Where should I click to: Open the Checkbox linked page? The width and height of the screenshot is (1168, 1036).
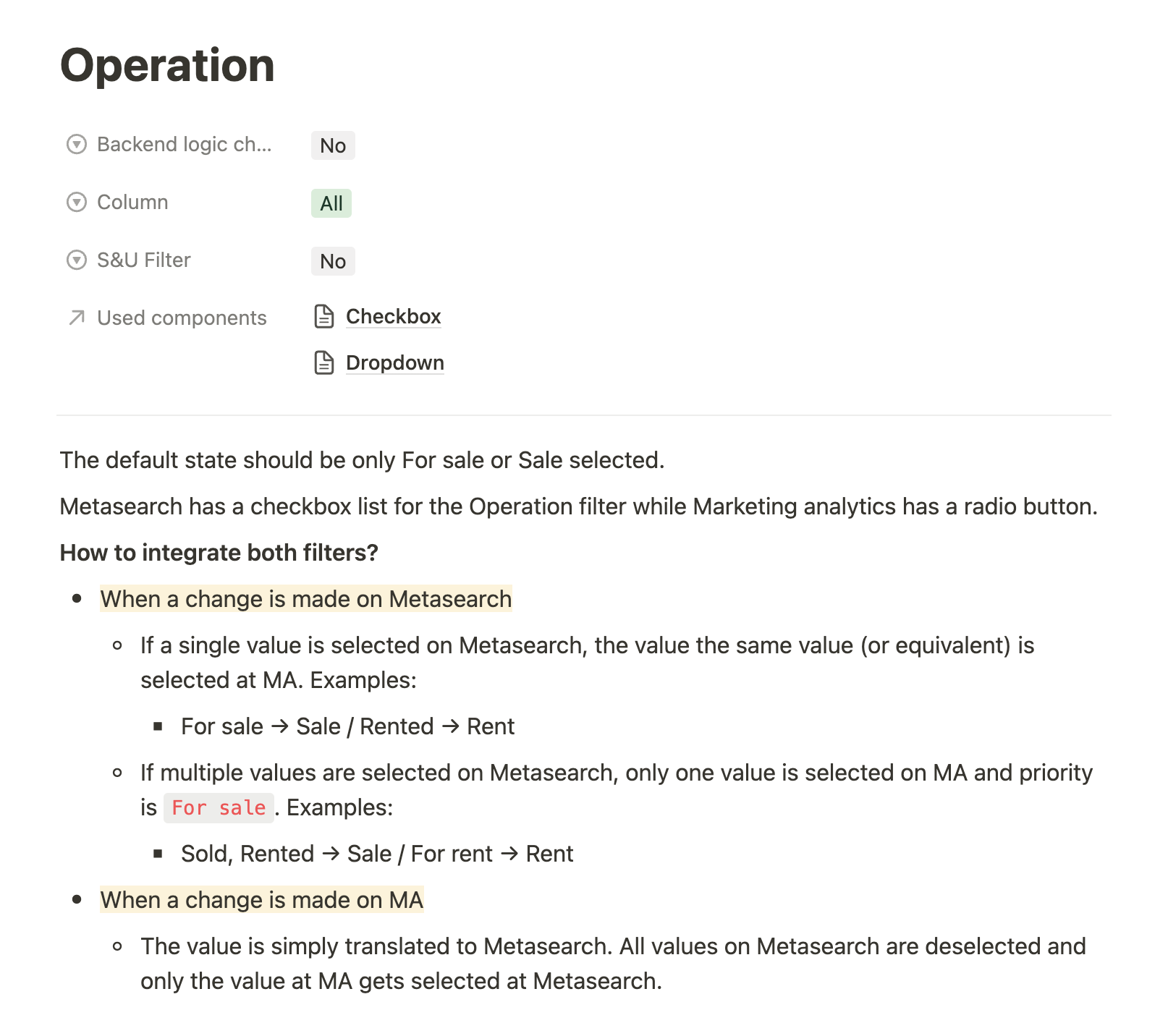coord(393,317)
